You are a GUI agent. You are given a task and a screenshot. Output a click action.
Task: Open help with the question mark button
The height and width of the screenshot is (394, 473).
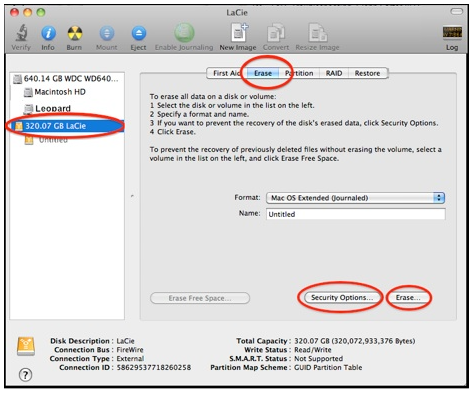[26, 375]
